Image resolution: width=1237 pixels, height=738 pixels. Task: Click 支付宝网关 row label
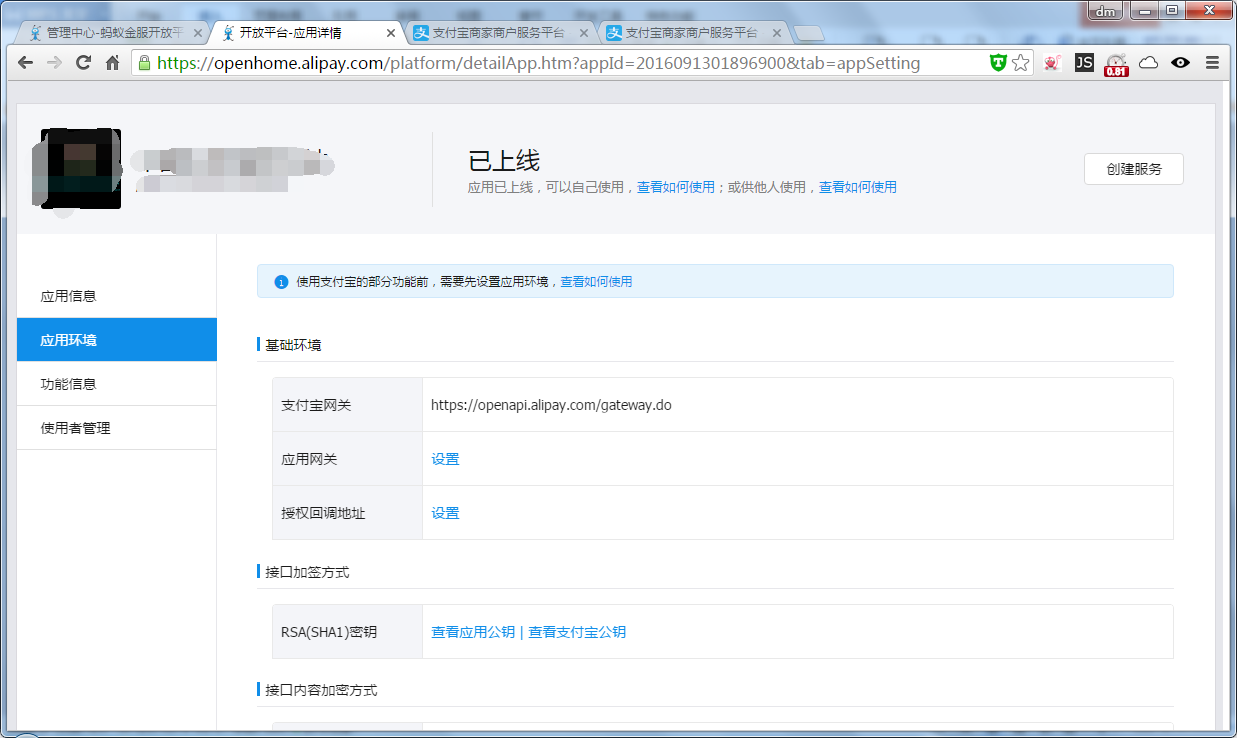316,405
